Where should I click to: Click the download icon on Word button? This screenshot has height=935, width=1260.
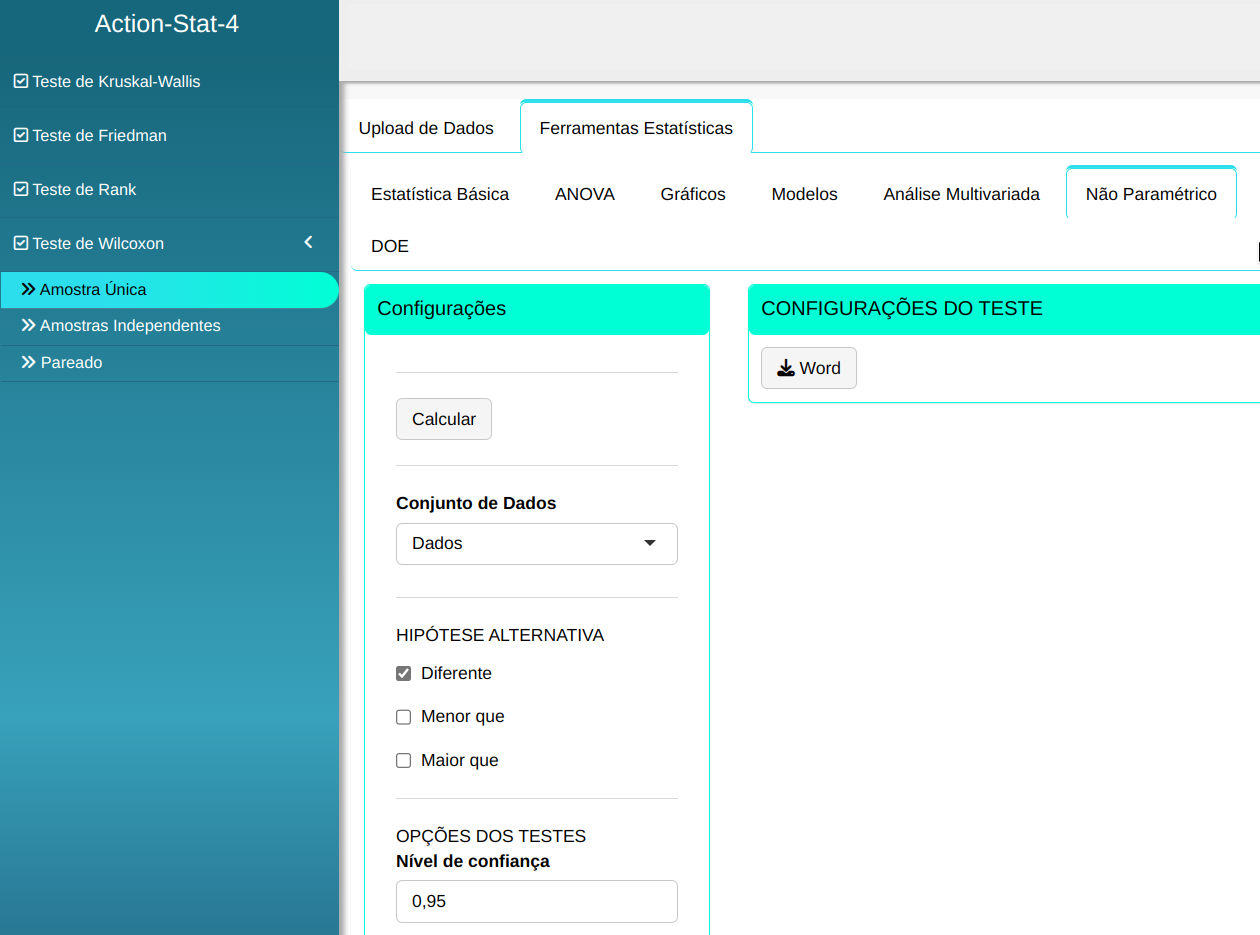(x=786, y=369)
